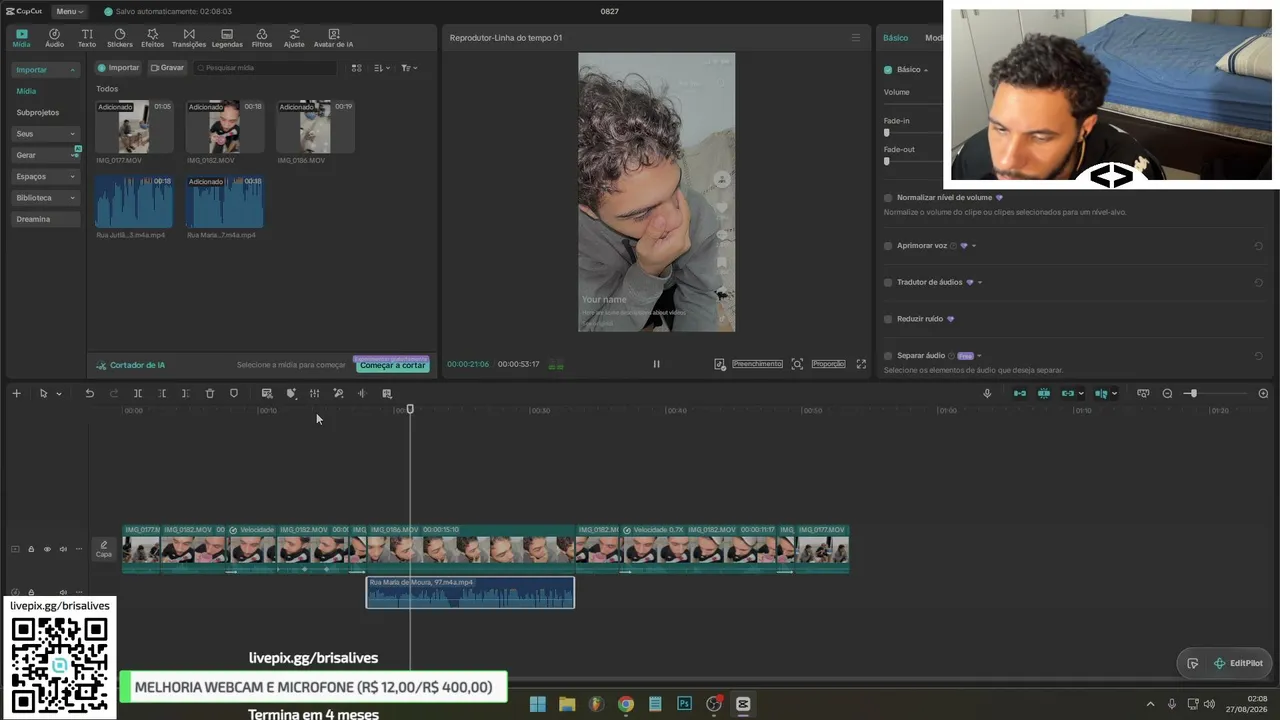Click the timeline add track plus icon
Image resolution: width=1280 pixels, height=720 pixels.
(x=16, y=393)
